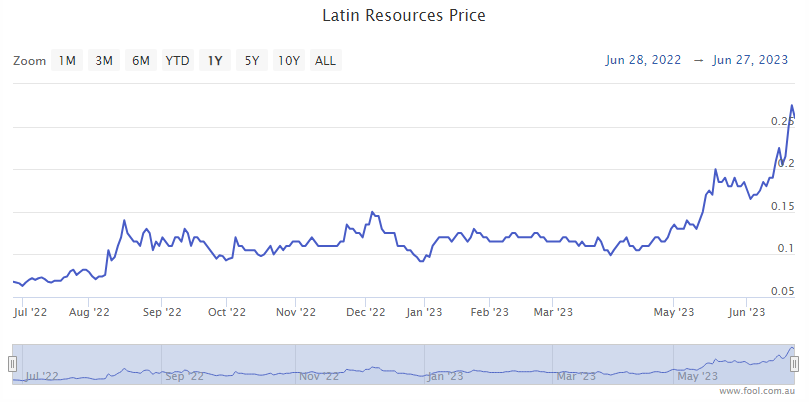Select the active 1Y zoom button

click(x=215, y=61)
